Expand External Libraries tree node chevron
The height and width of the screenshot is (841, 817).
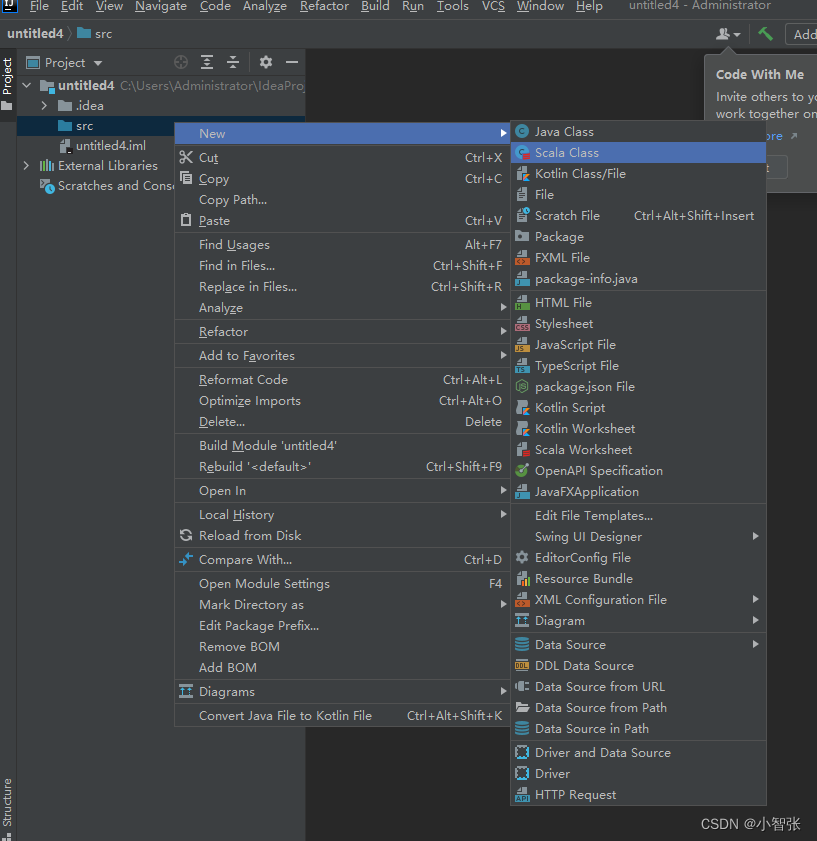[26, 166]
